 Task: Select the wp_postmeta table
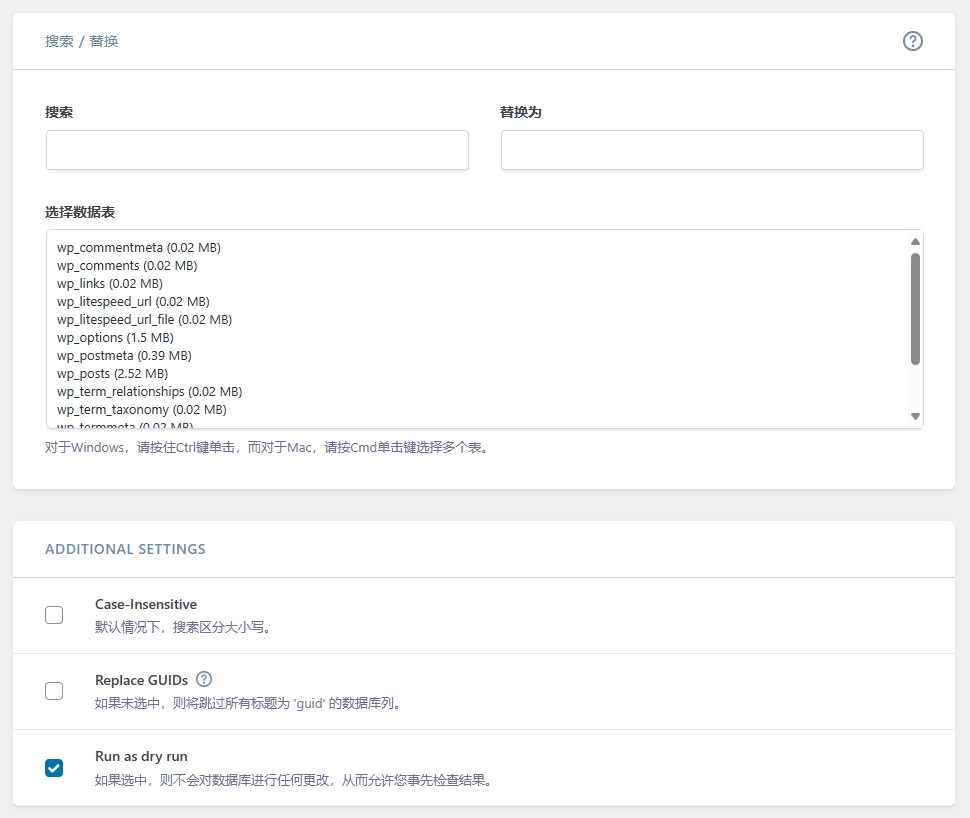pos(120,355)
